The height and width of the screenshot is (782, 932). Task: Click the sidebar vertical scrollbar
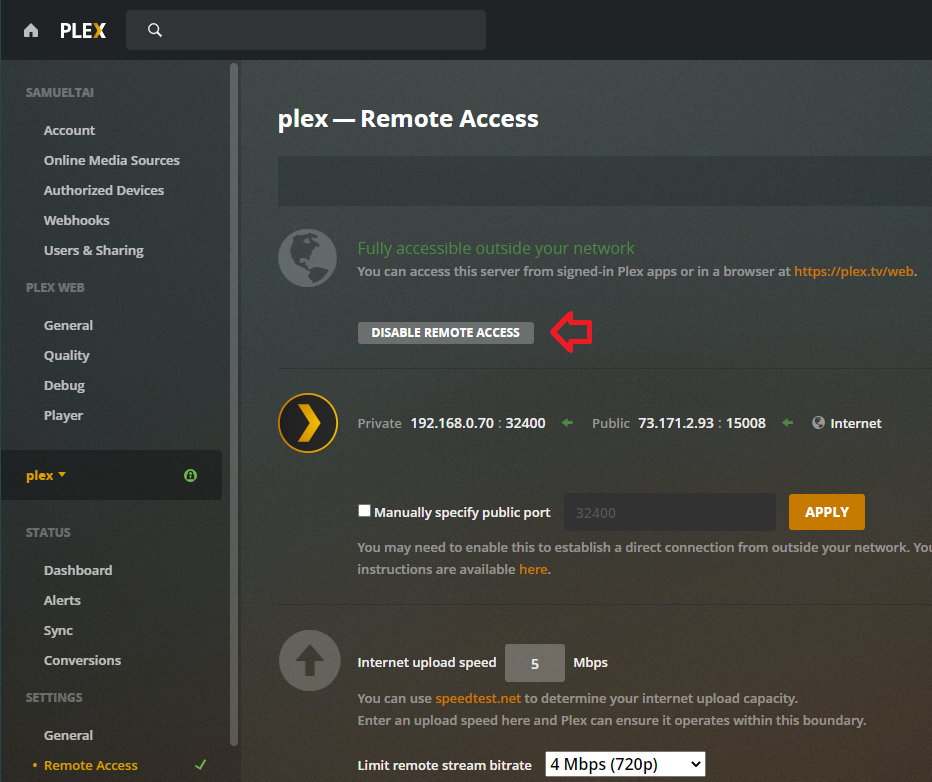tap(234, 404)
